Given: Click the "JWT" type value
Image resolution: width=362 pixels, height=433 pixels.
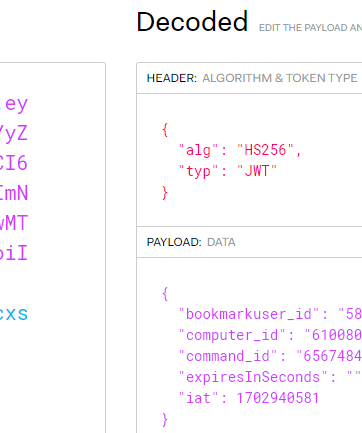Looking at the screenshot, I should coord(257,171).
